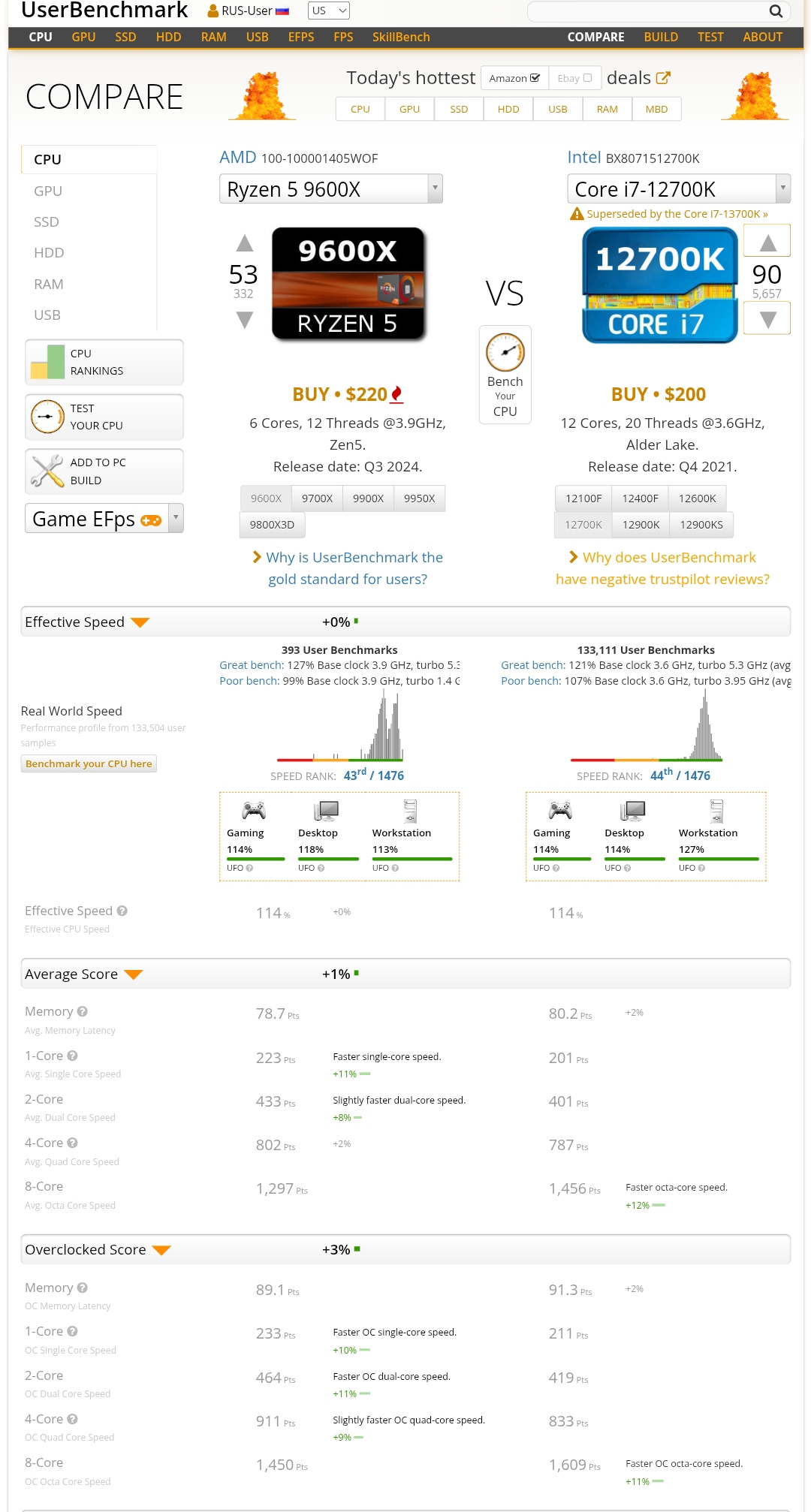Screen dimensions: 811x1512
Task: Open negative trustpilot reviews link
Action: pos(662,568)
